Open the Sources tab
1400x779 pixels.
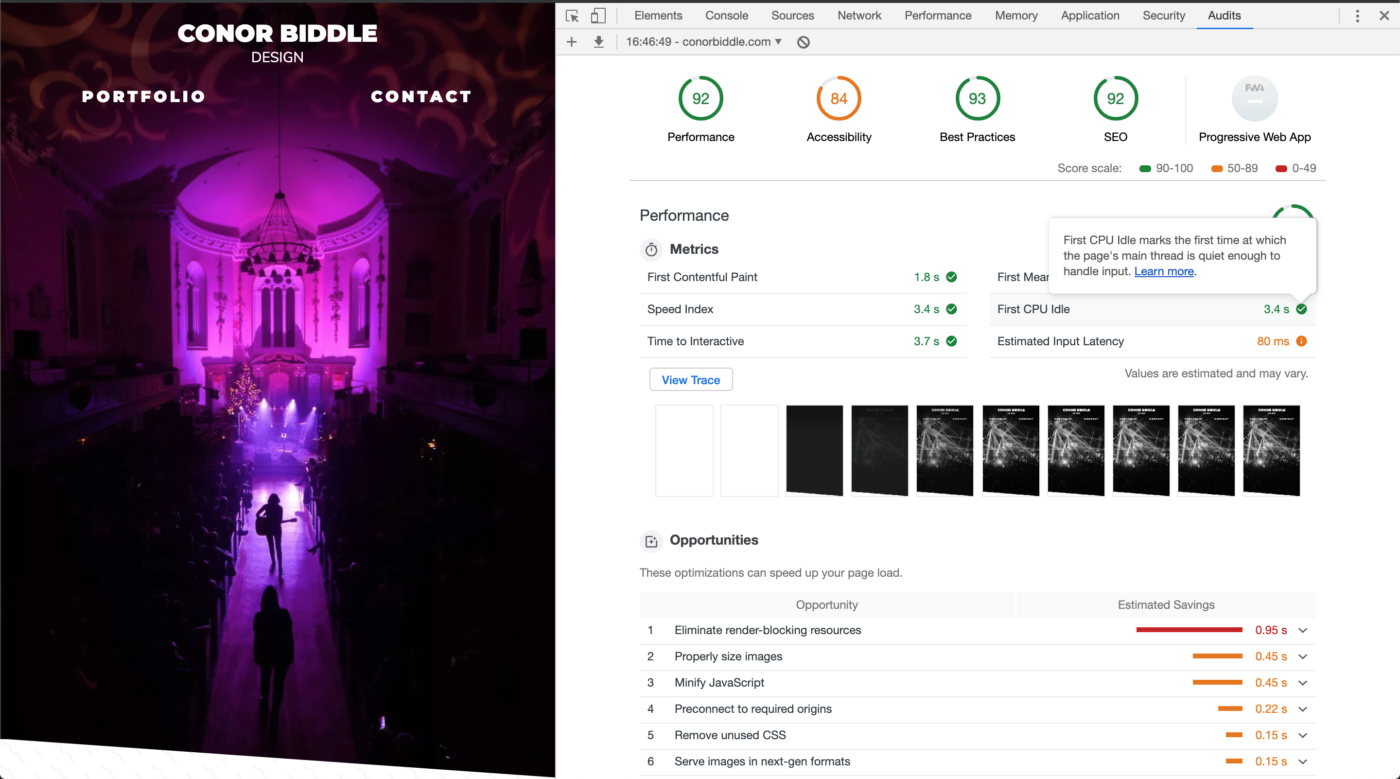[x=793, y=16]
